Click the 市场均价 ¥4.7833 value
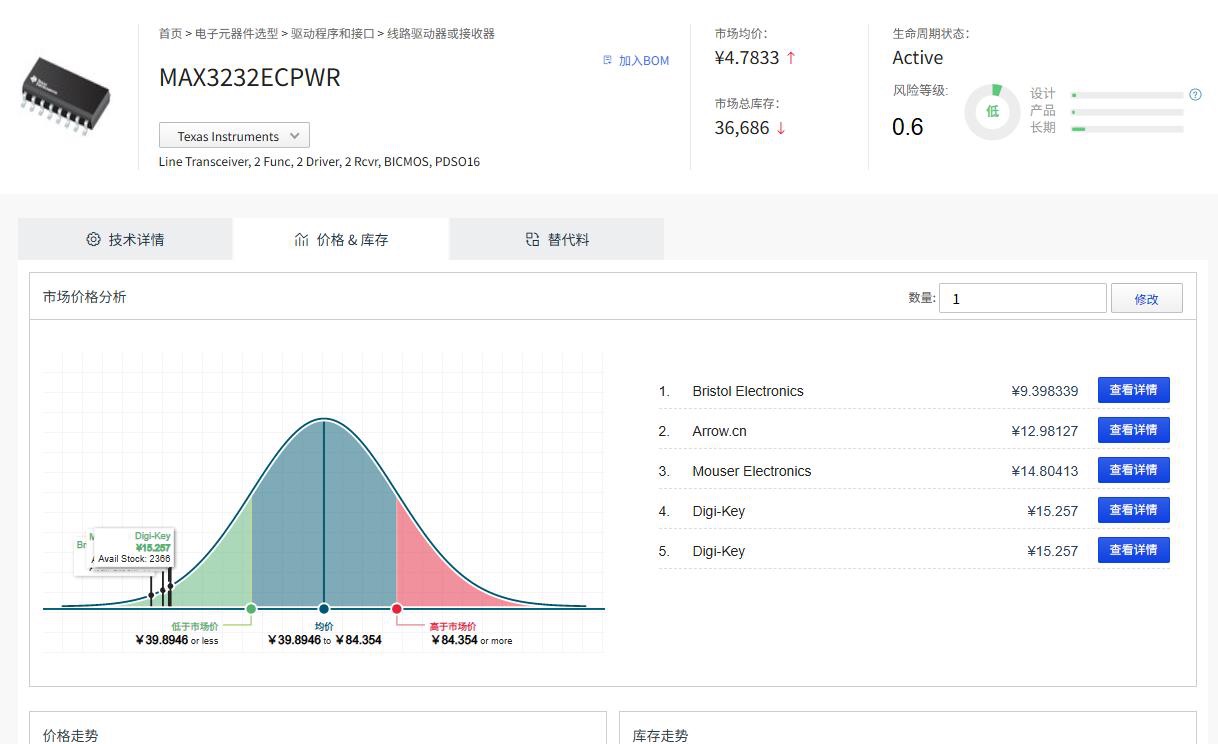The height and width of the screenshot is (744, 1218). click(747, 58)
